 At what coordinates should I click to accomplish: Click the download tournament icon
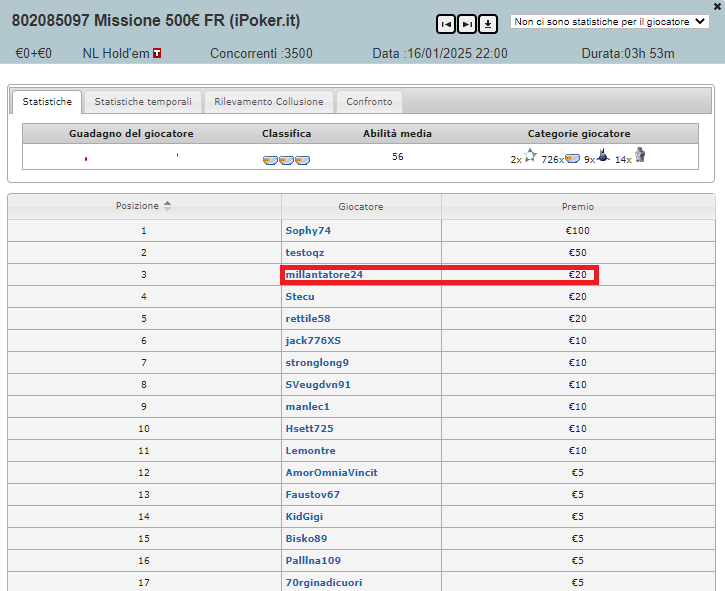point(488,24)
